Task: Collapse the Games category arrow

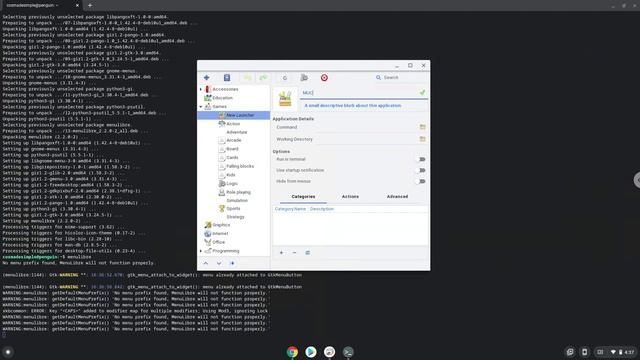Action: point(200,107)
